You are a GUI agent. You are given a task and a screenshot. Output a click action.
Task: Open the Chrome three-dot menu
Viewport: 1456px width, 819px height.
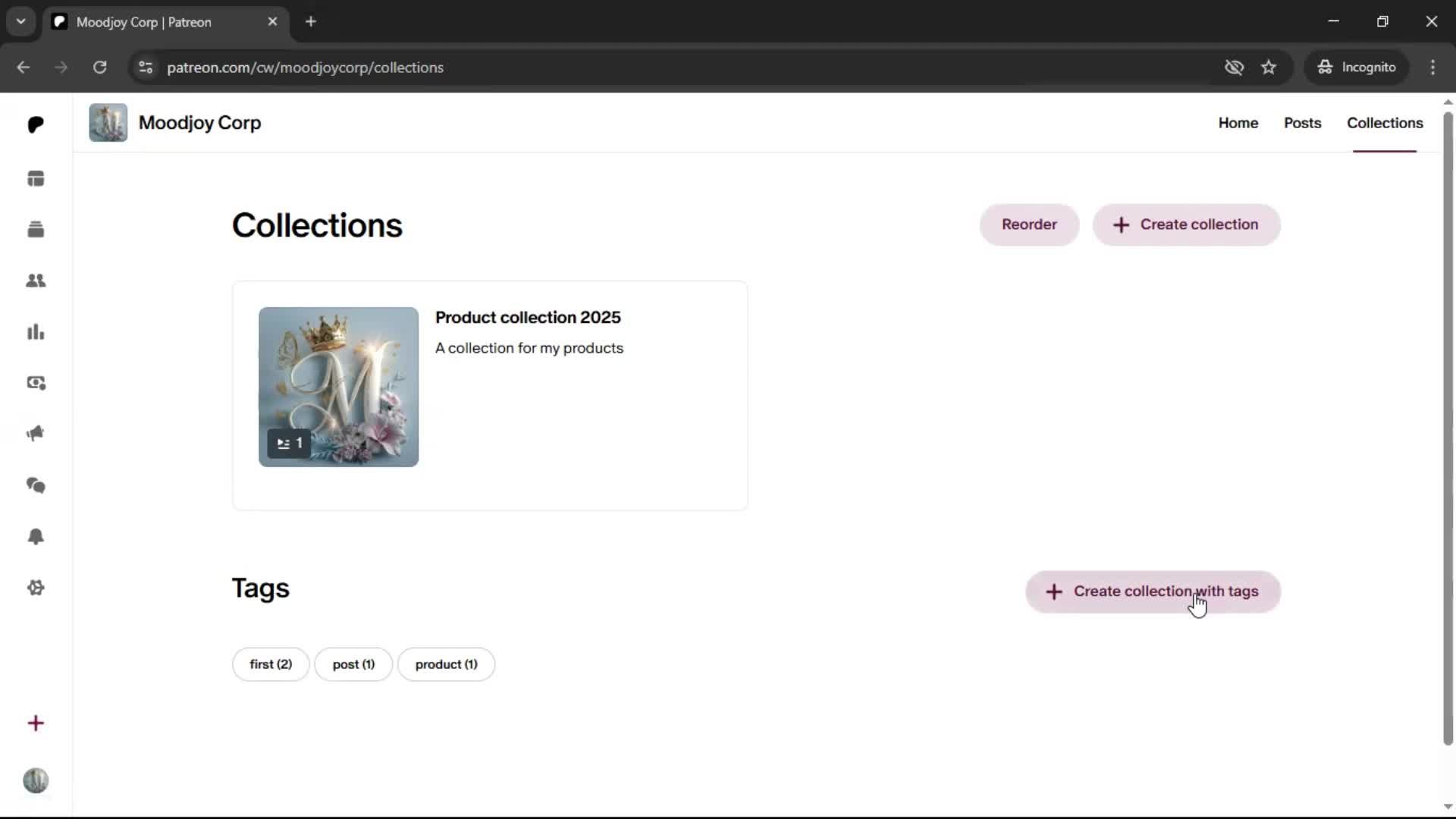click(1432, 67)
